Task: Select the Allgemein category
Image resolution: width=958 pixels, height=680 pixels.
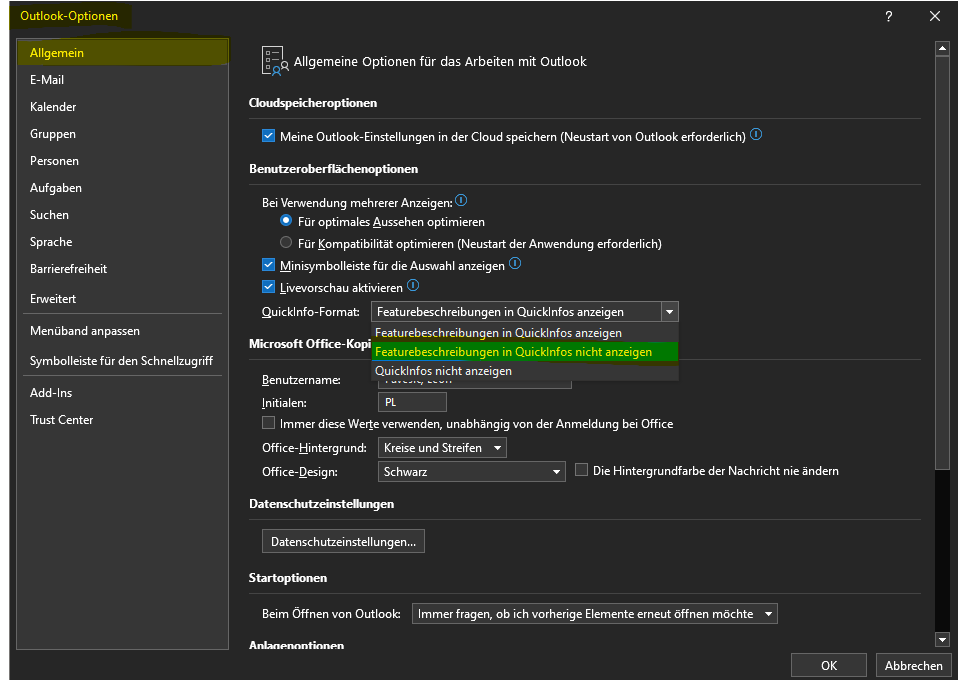Action: [123, 53]
